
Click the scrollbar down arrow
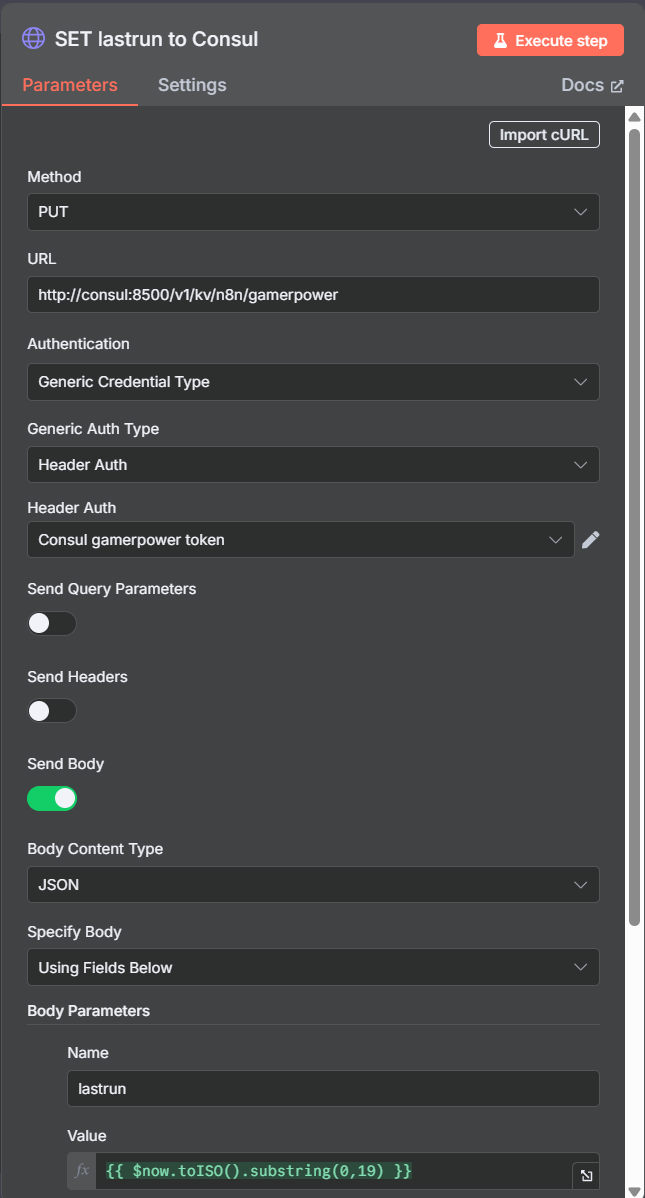634,1190
